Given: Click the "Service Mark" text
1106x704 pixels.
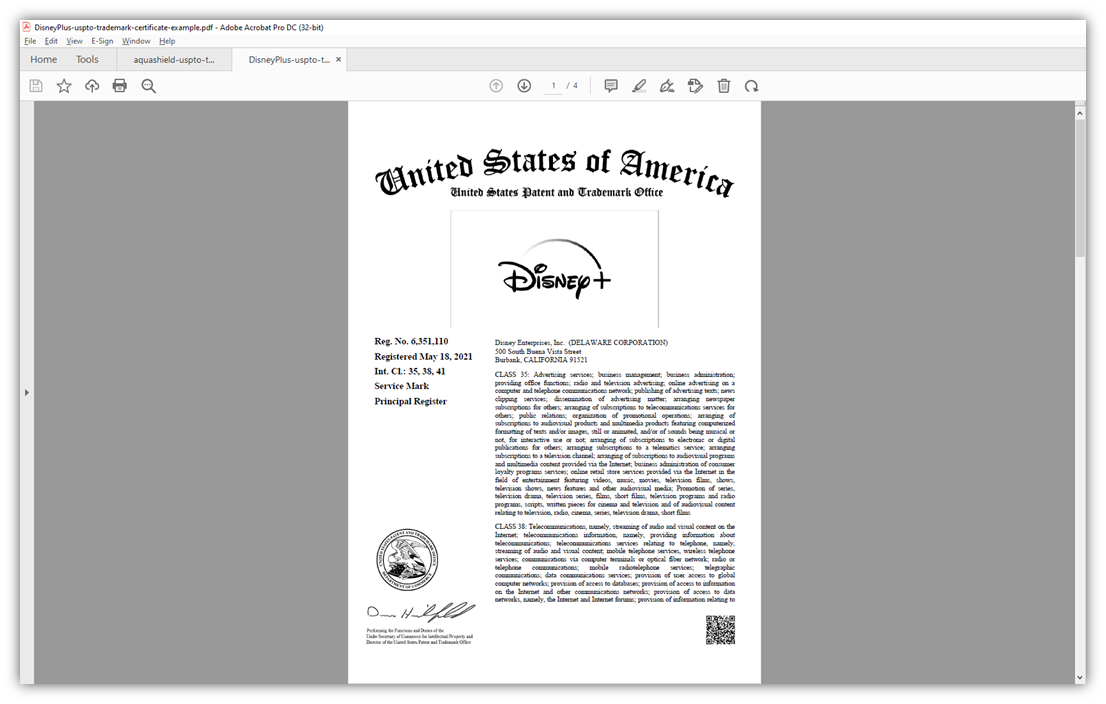Looking at the screenshot, I should [x=401, y=387].
